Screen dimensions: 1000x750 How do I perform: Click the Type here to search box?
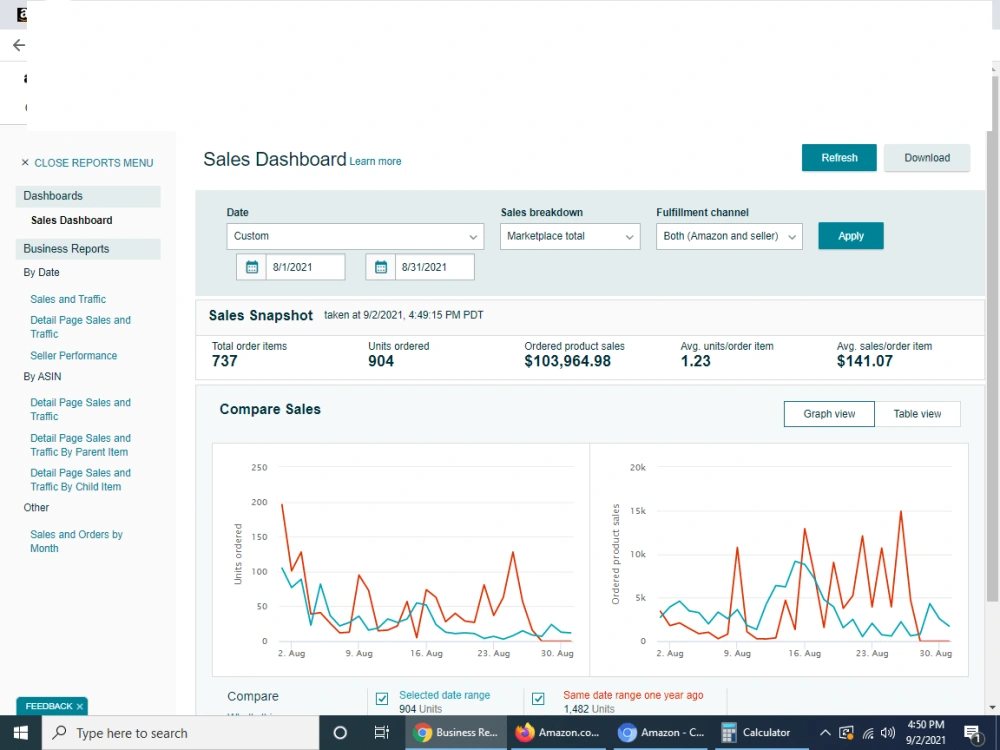[x=180, y=733]
